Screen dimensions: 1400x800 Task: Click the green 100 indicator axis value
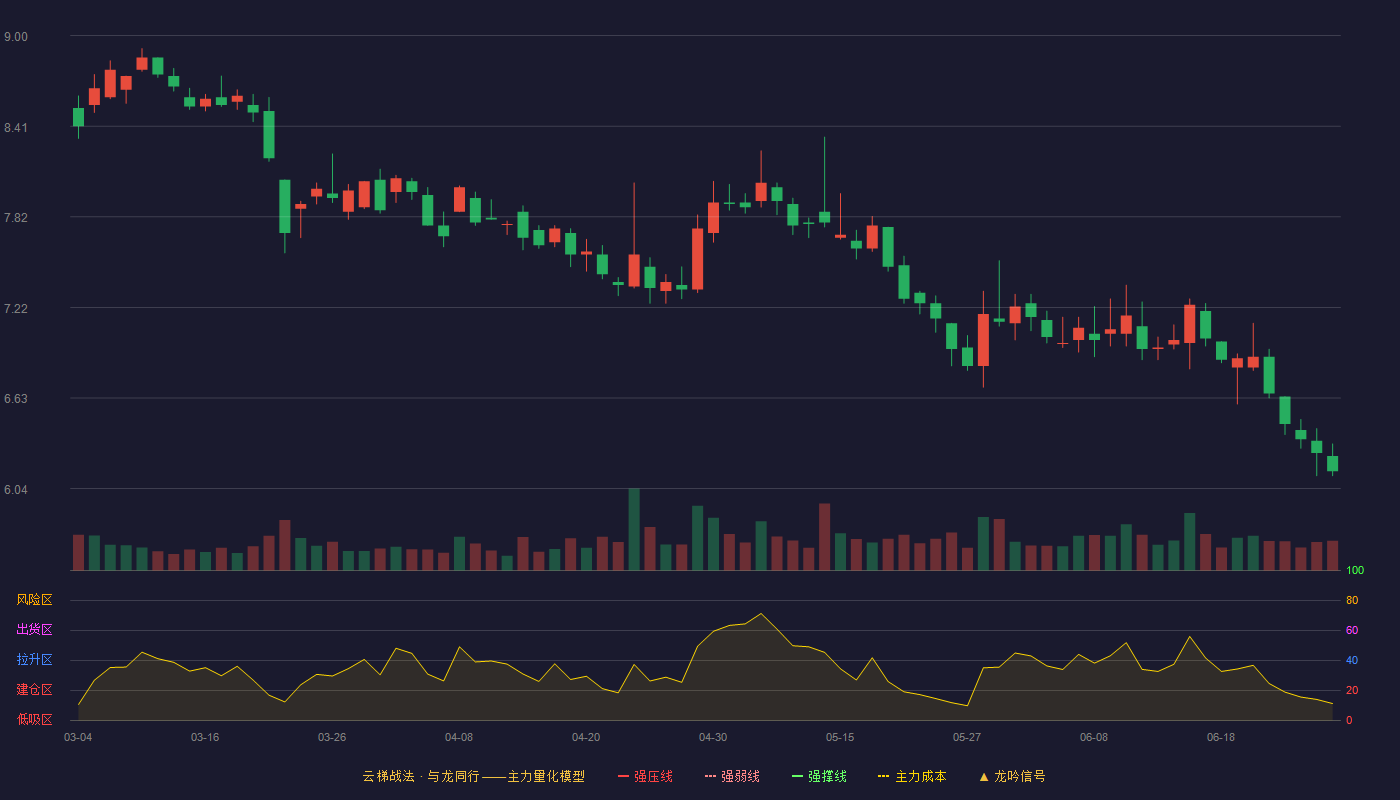click(1355, 571)
